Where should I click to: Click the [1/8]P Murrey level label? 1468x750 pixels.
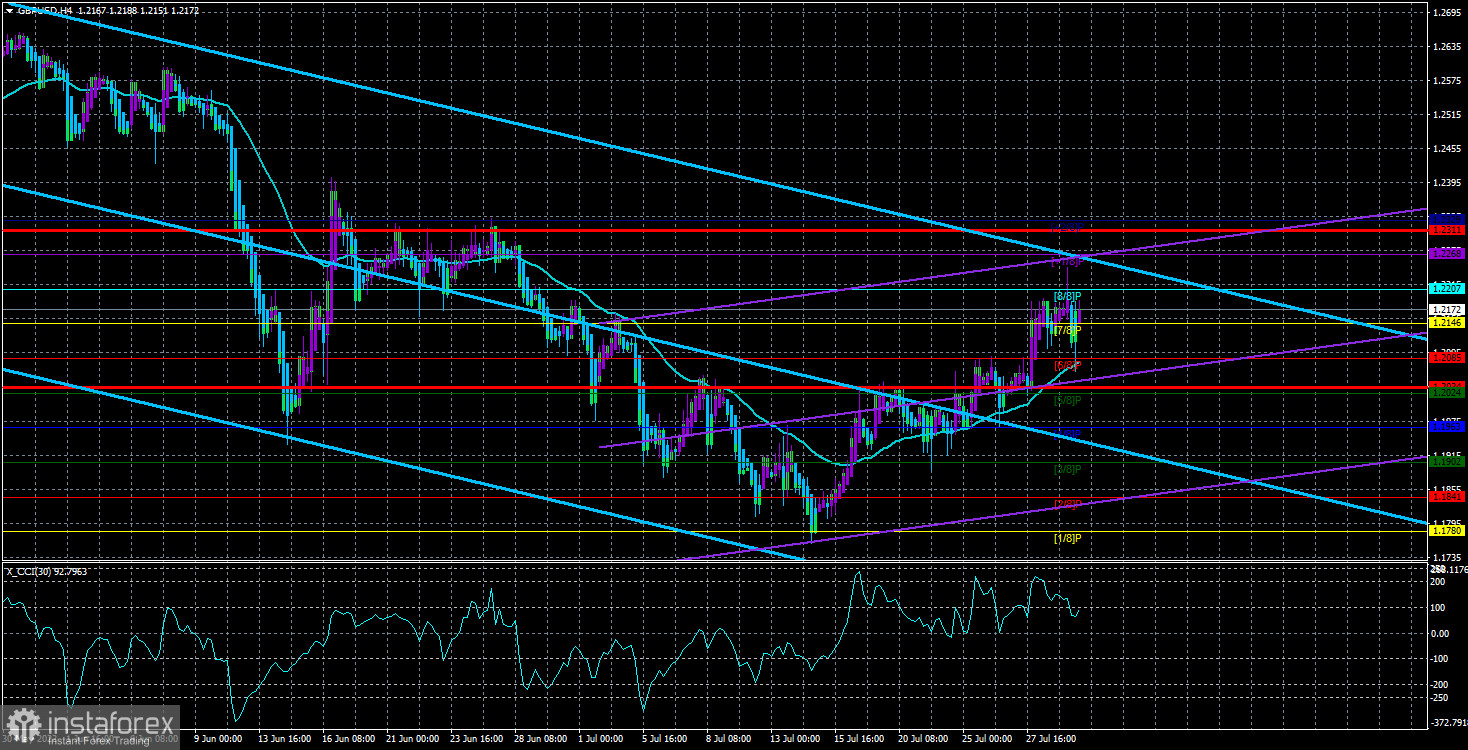pos(1068,538)
